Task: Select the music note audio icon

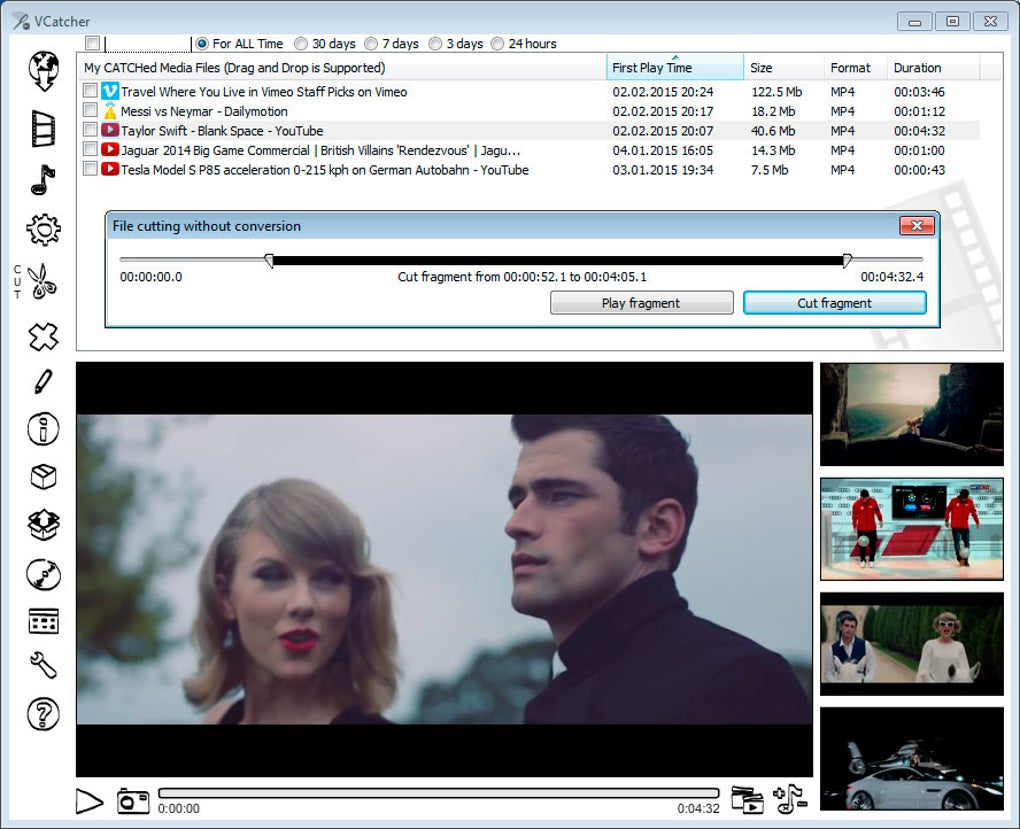Action: point(43,180)
